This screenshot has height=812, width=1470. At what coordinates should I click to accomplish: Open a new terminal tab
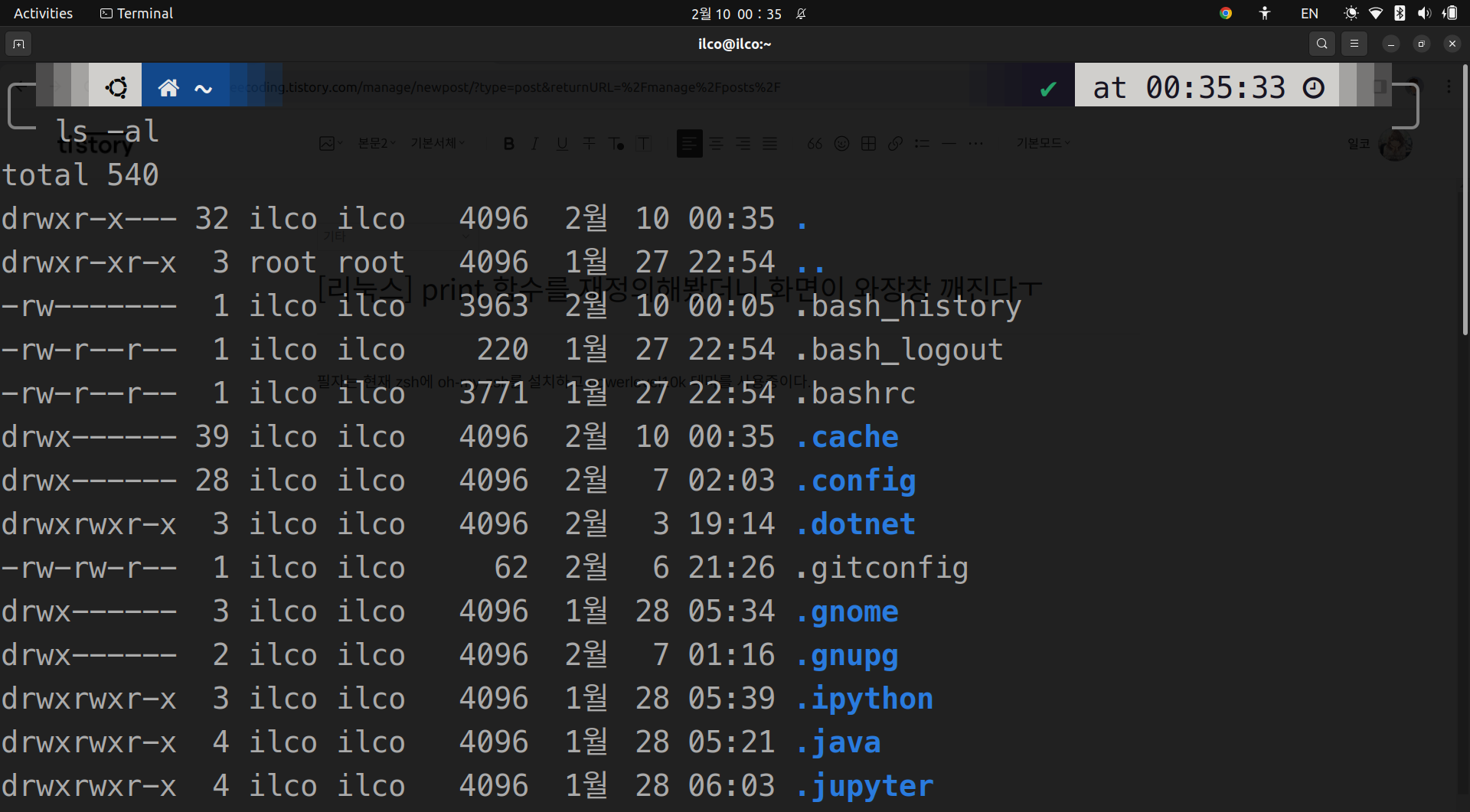[18, 44]
